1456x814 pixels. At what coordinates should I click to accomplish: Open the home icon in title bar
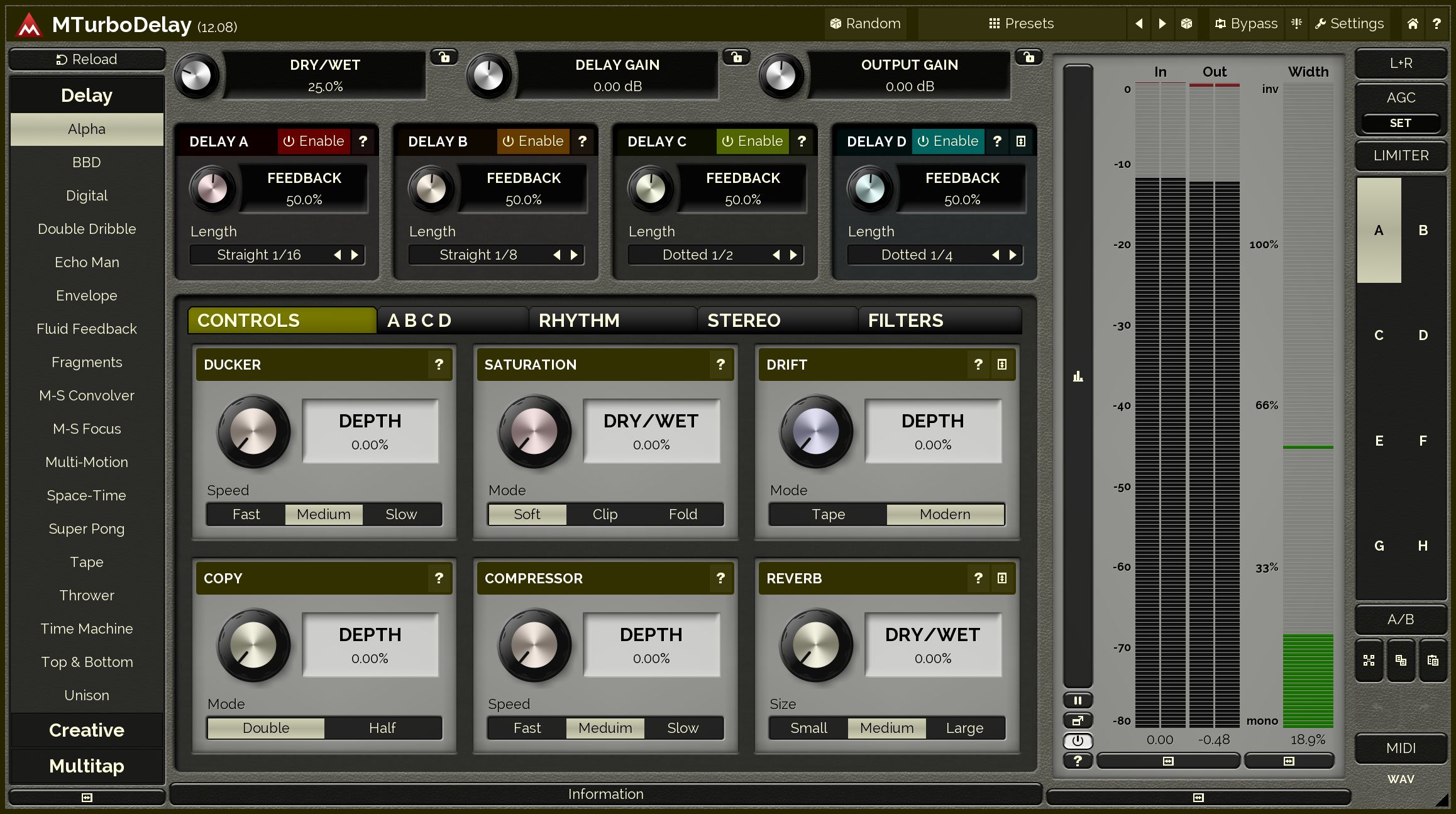tap(1413, 23)
